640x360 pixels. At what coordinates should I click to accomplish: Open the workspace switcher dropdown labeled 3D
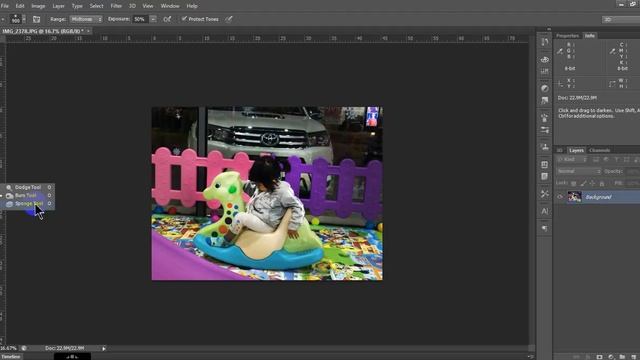point(620,19)
